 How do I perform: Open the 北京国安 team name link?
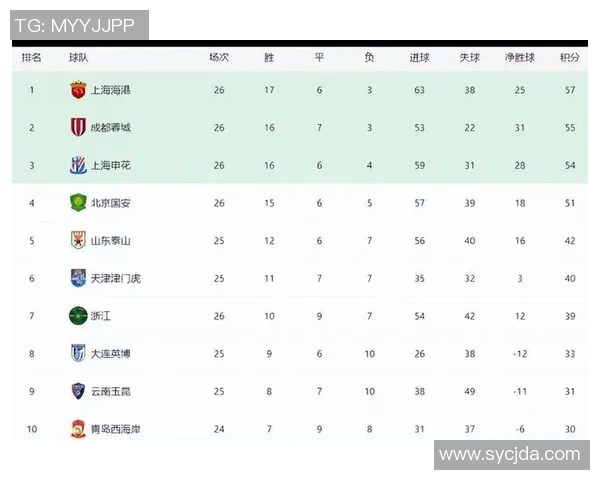coord(110,203)
